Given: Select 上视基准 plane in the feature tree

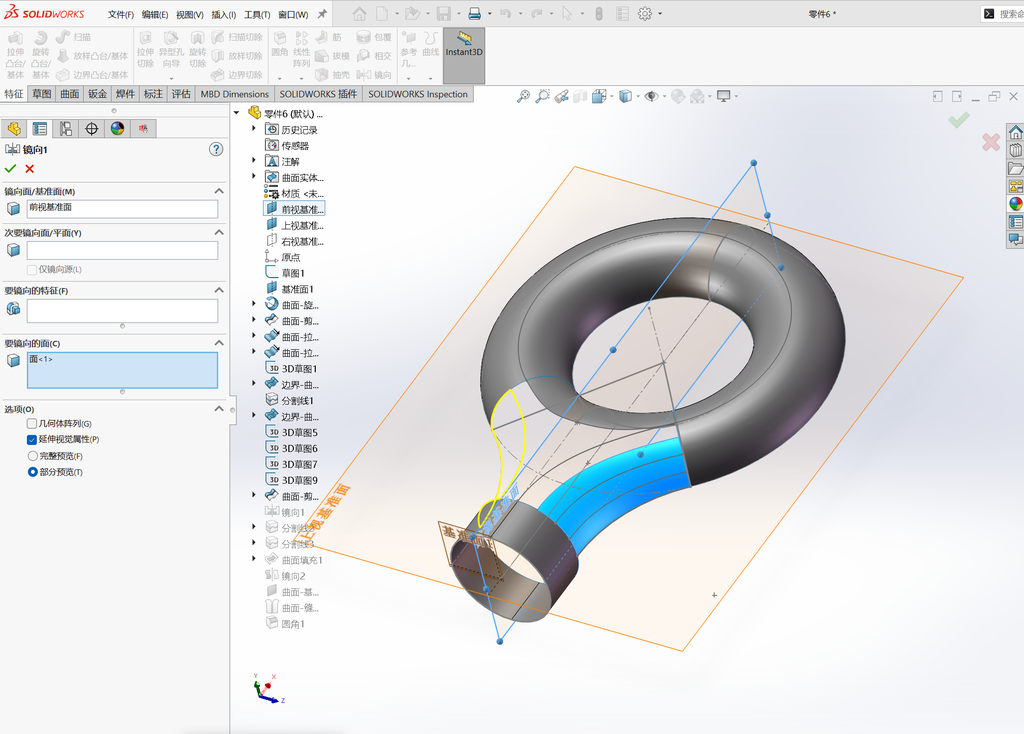Looking at the screenshot, I should coord(295,225).
